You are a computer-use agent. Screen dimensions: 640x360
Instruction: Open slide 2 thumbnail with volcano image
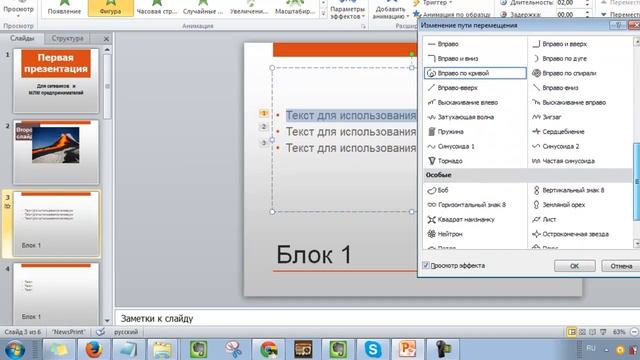pos(56,152)
